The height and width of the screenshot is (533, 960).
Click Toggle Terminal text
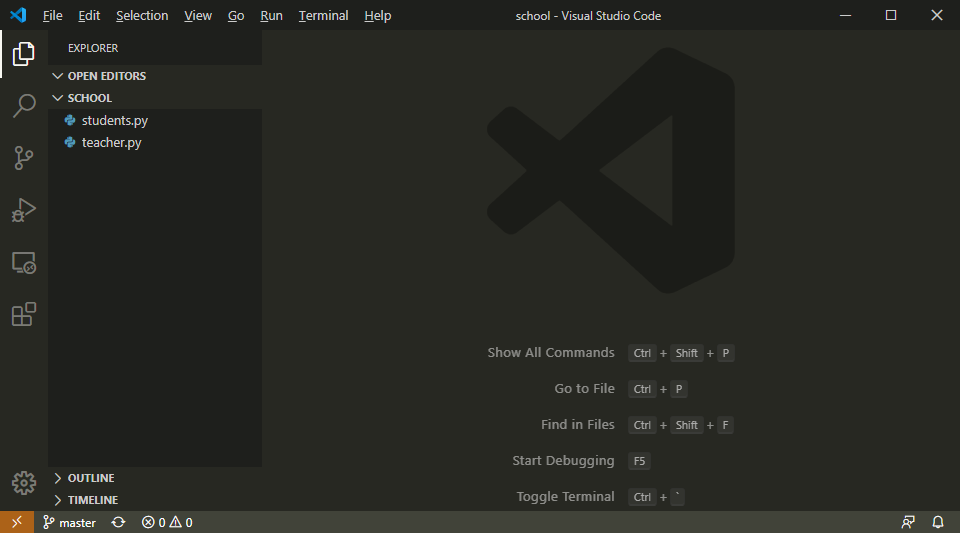tap(565, 497)
